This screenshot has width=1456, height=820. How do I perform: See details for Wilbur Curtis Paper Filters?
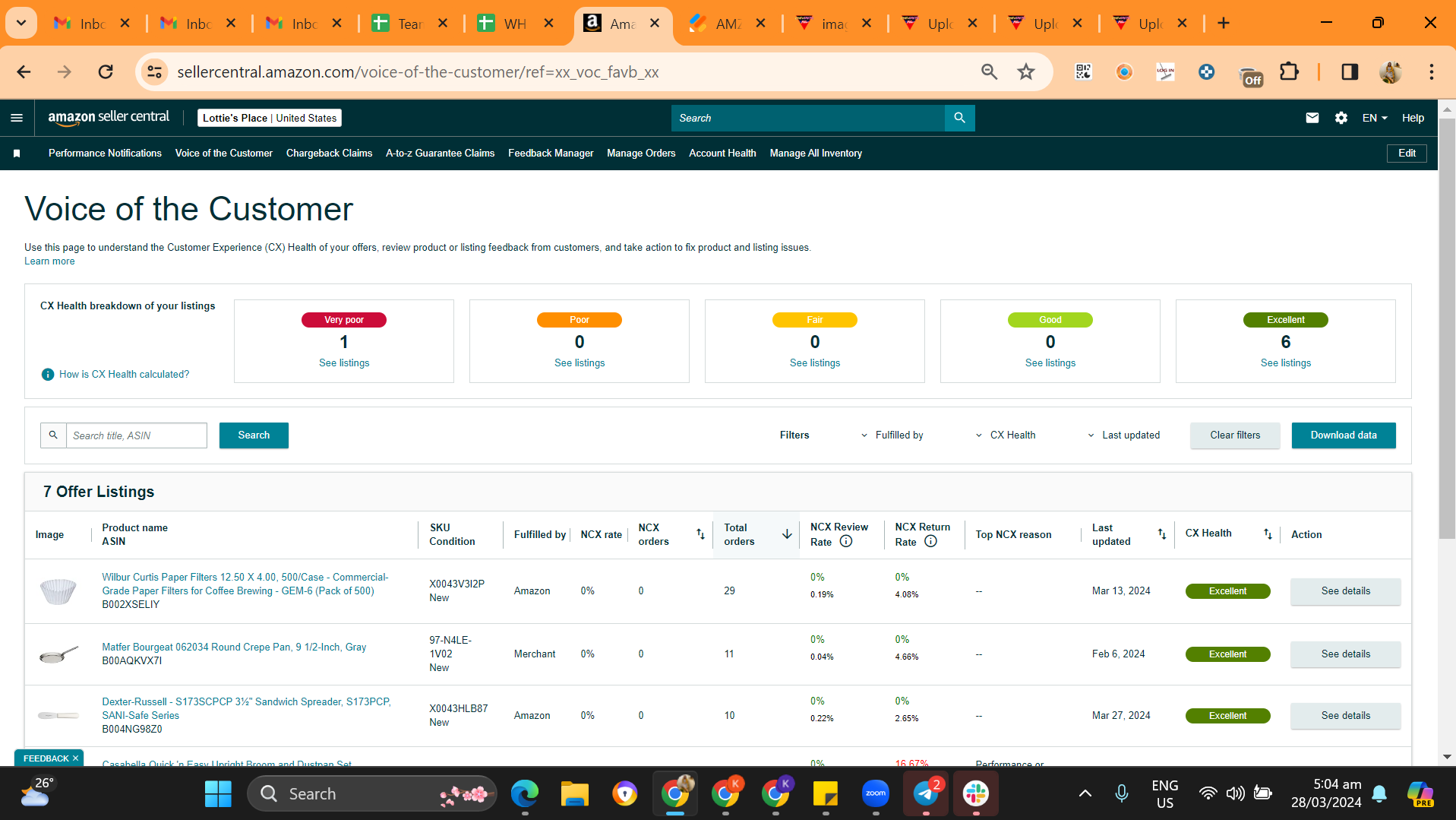(1345, 591)
